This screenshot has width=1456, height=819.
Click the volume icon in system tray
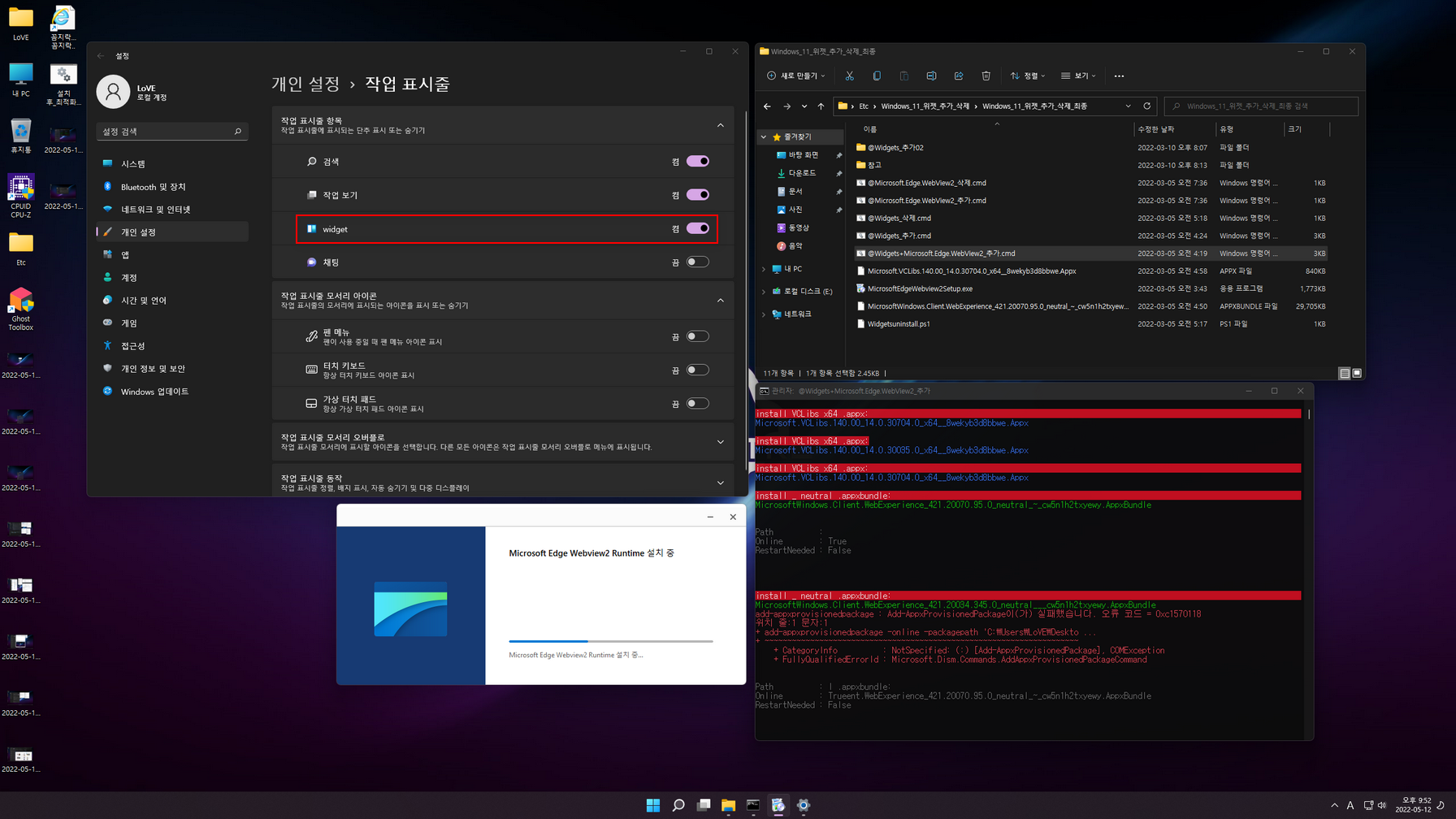click(1382, 805)
